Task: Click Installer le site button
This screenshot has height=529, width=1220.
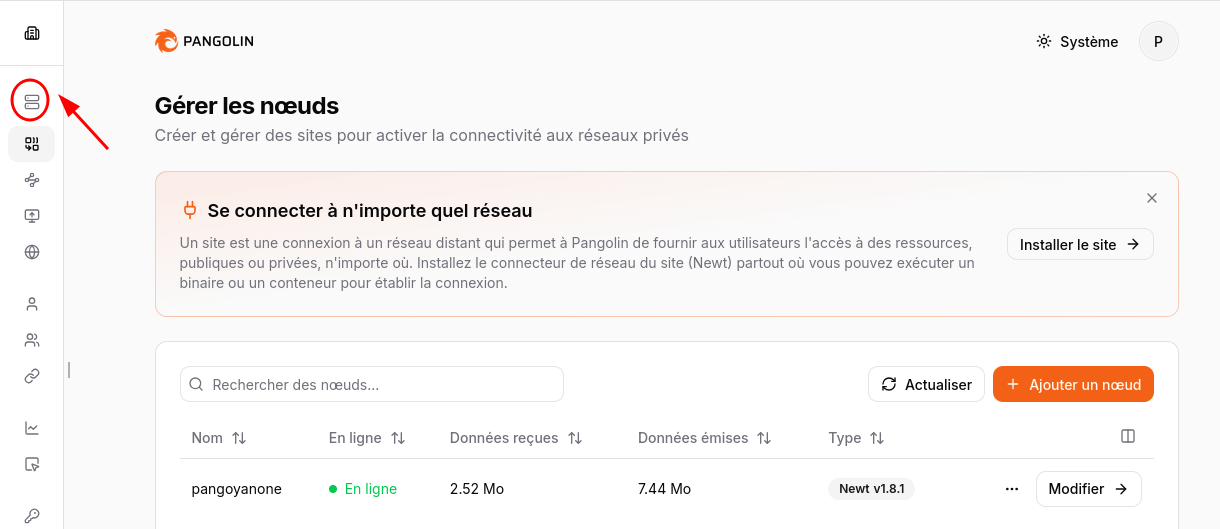Action: pyautogui.click(x=1079, y=245)
